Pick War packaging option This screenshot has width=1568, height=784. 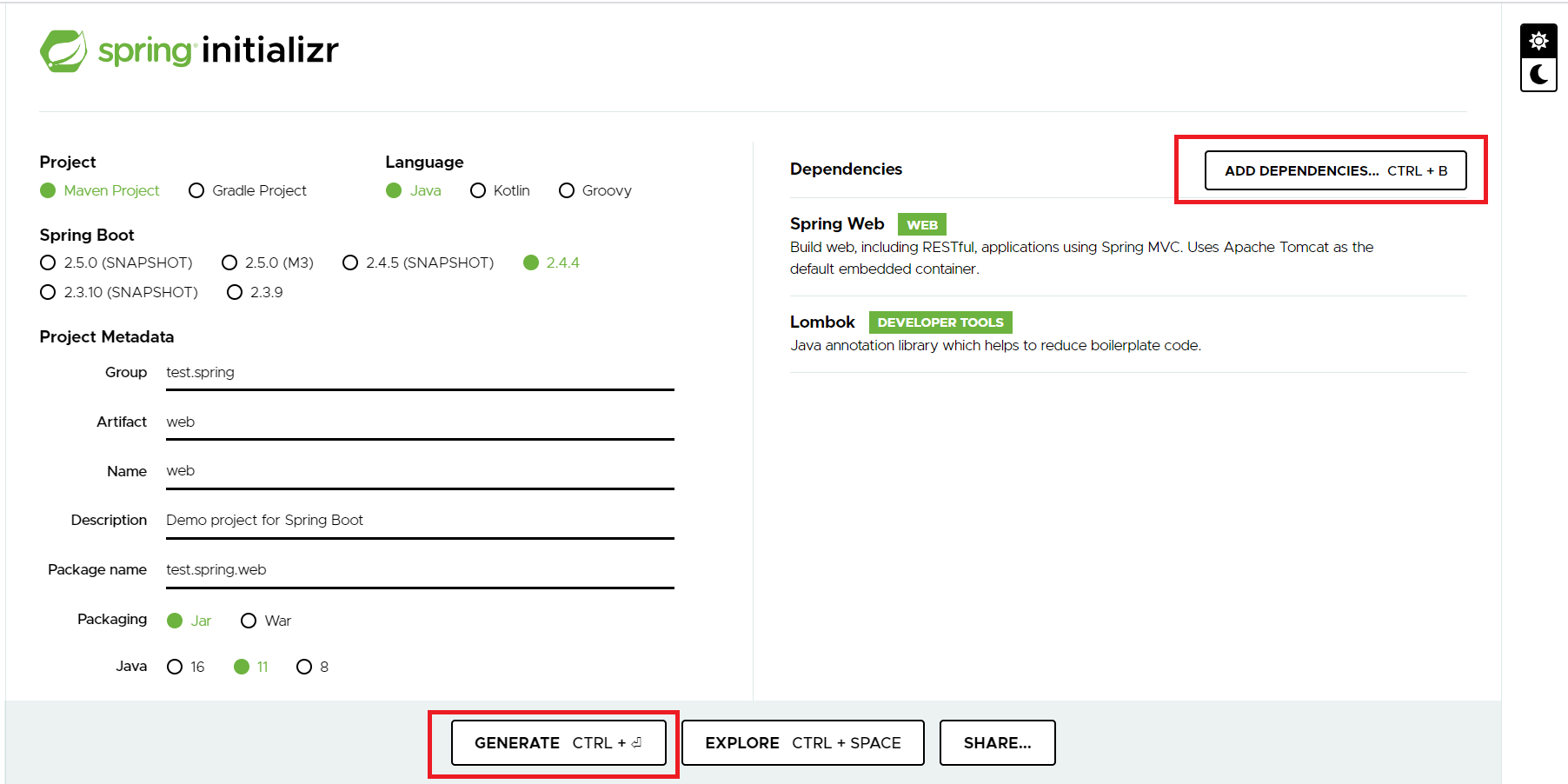[x=266, y=621]
